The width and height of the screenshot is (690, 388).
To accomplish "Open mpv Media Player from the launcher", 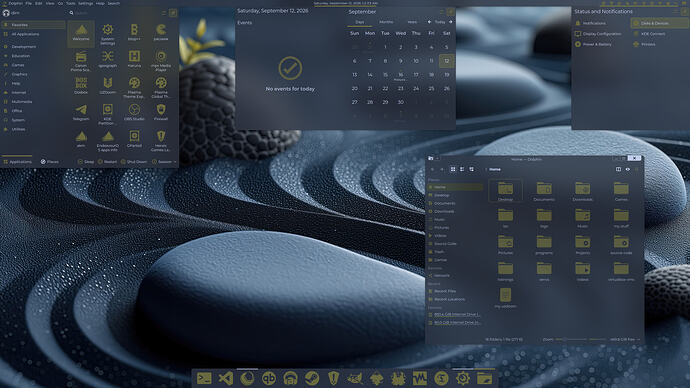I will (161, 60).
